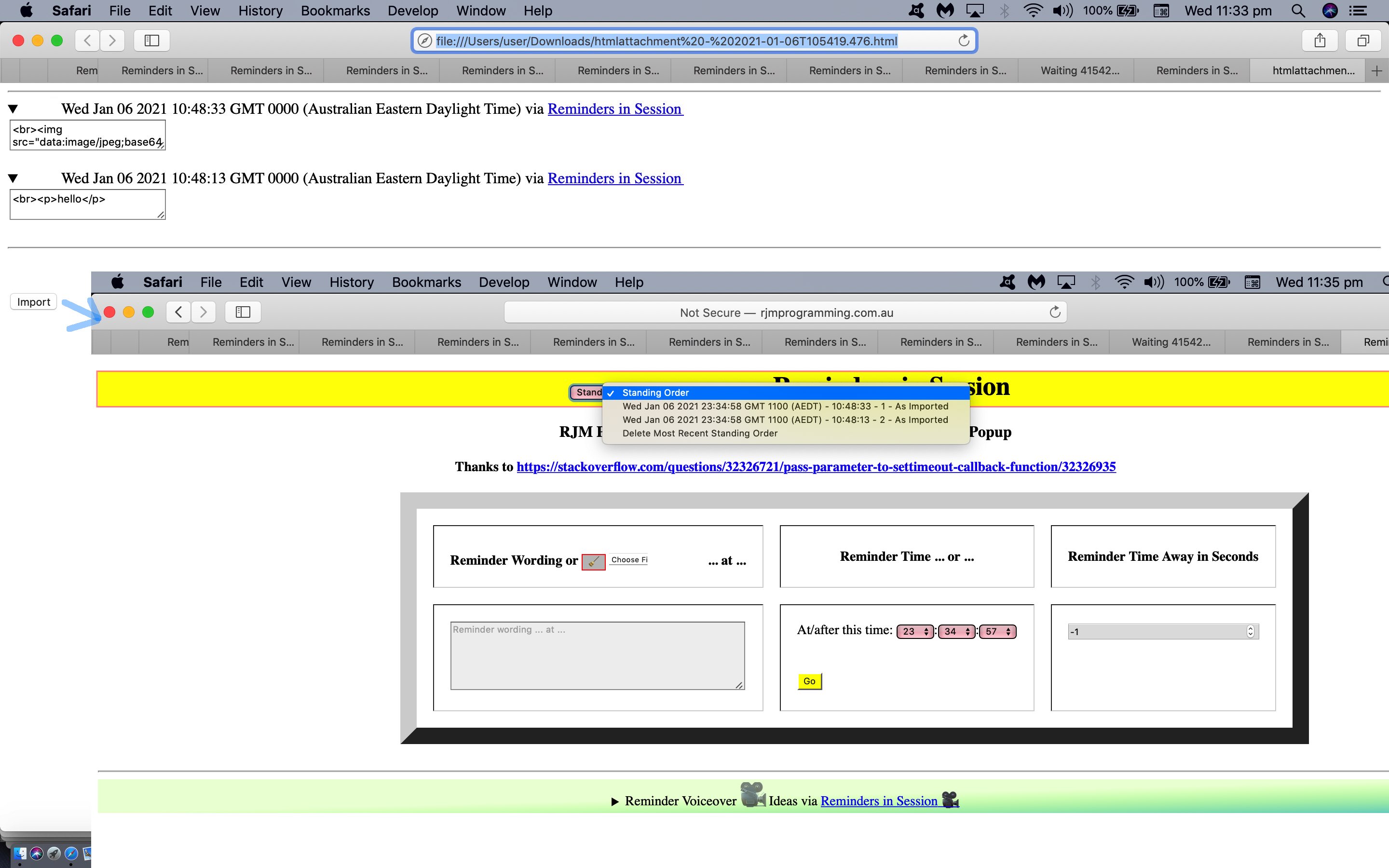
Task: Click the textarea containing <br><p>hello</p>
Action: (x=87, y=204)
